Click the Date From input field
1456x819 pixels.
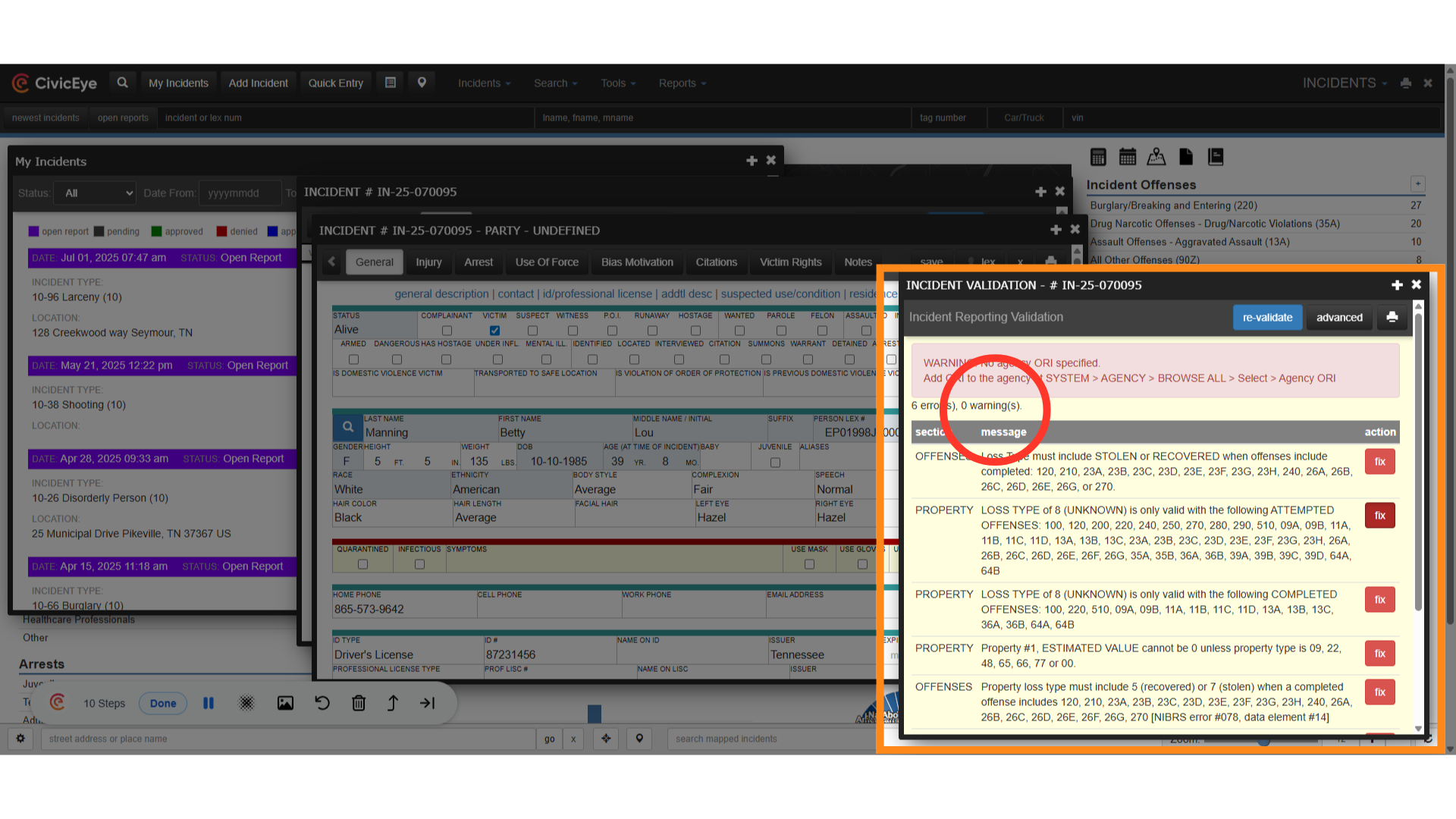tap(240, 193)
